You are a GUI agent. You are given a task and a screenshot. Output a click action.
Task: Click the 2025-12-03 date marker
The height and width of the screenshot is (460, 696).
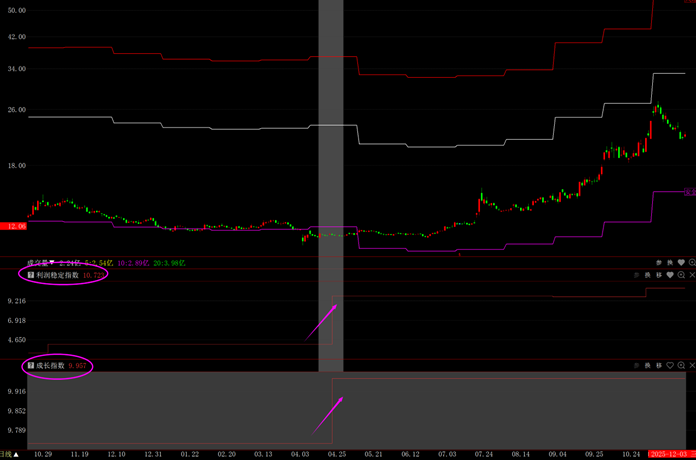click(x=672, y=454)
